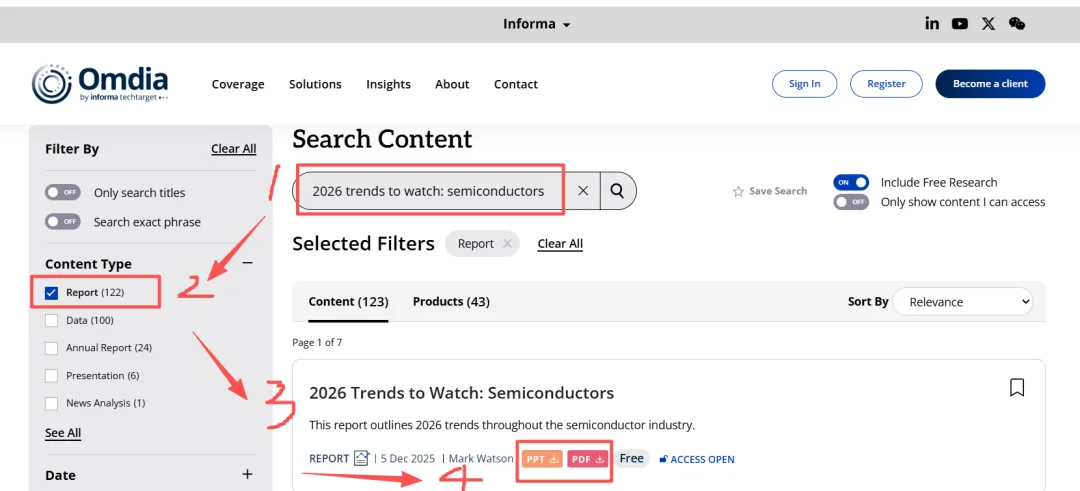Open the Sort By Relevance dropdown
The height and width of the screenshot is (491, 1080).
(962, 301)
